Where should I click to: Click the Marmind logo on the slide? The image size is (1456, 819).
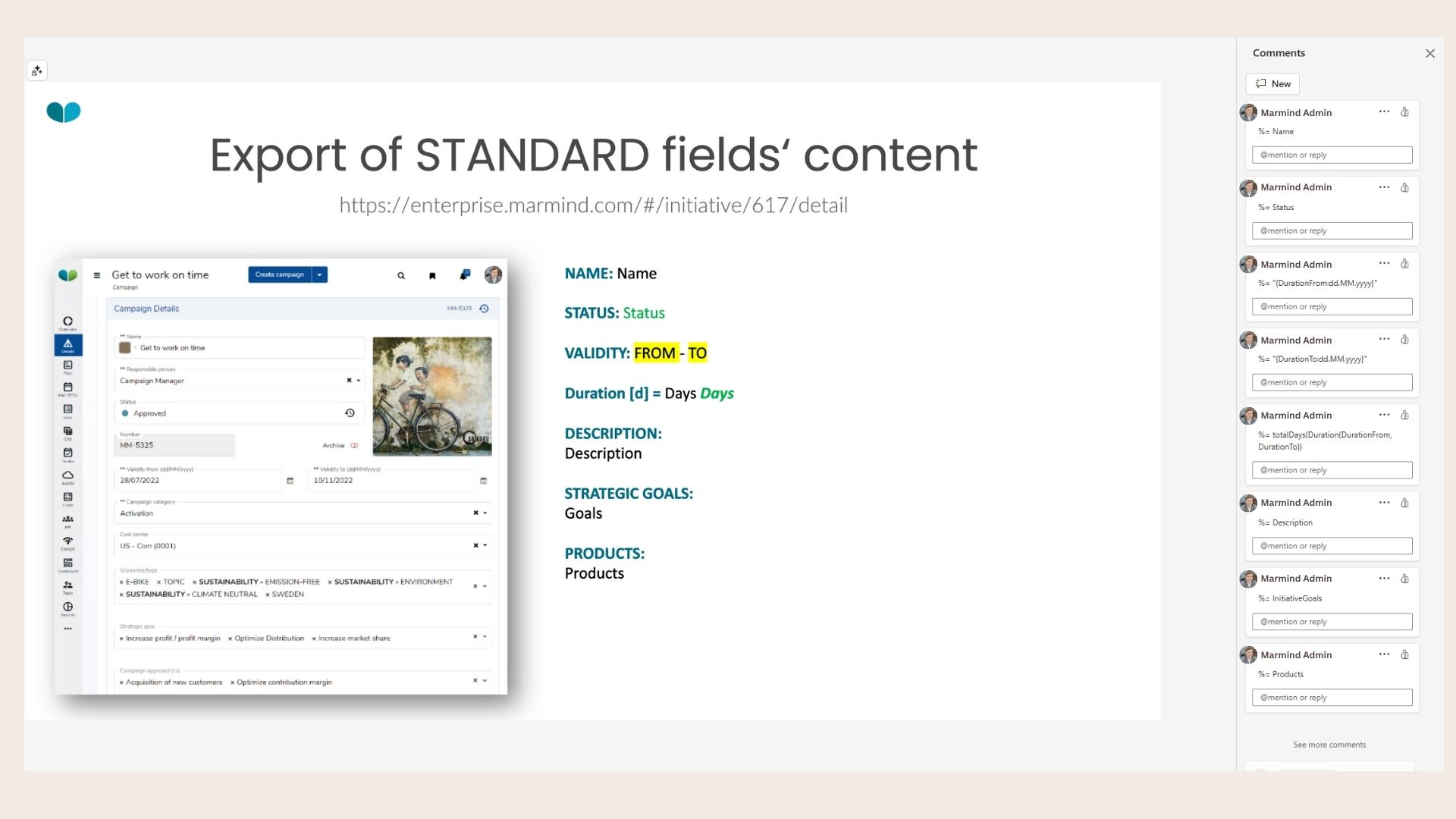(64, 112)
